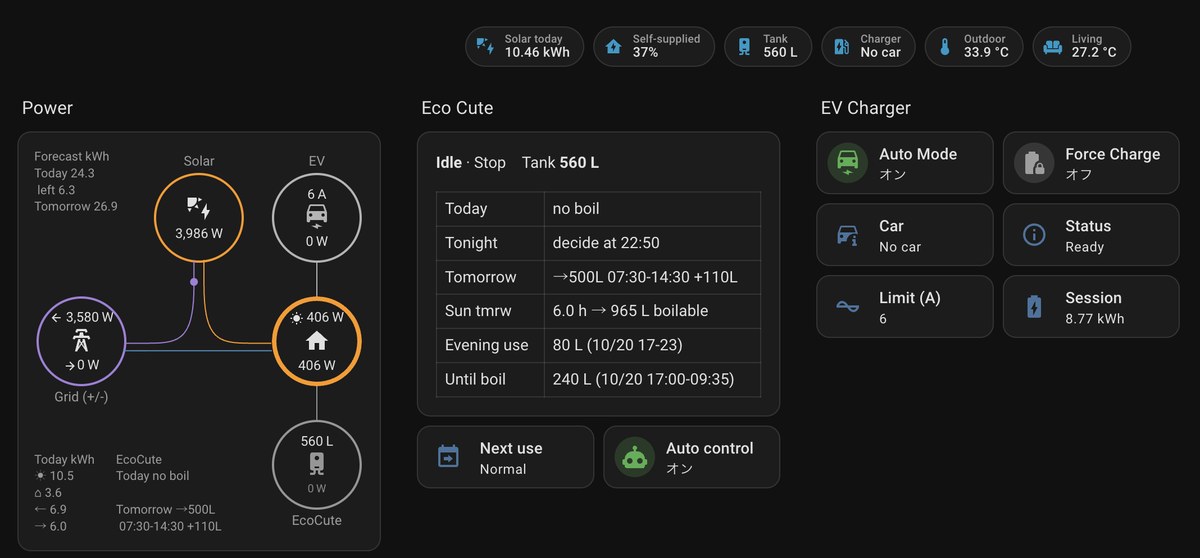Click the current wave icon on Limit tile

pos(847,307)
